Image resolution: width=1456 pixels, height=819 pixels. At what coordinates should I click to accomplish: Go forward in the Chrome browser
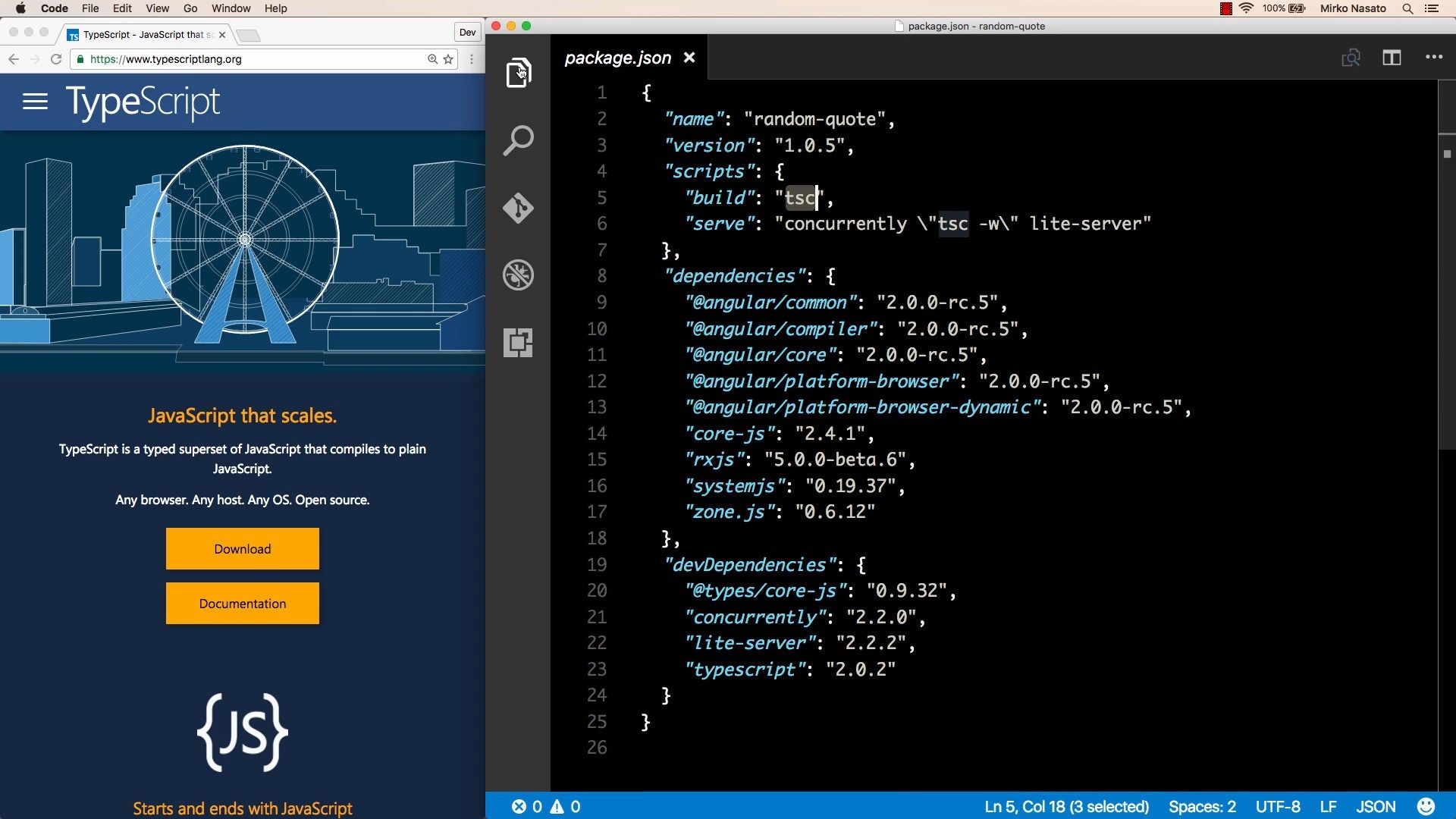34,58
